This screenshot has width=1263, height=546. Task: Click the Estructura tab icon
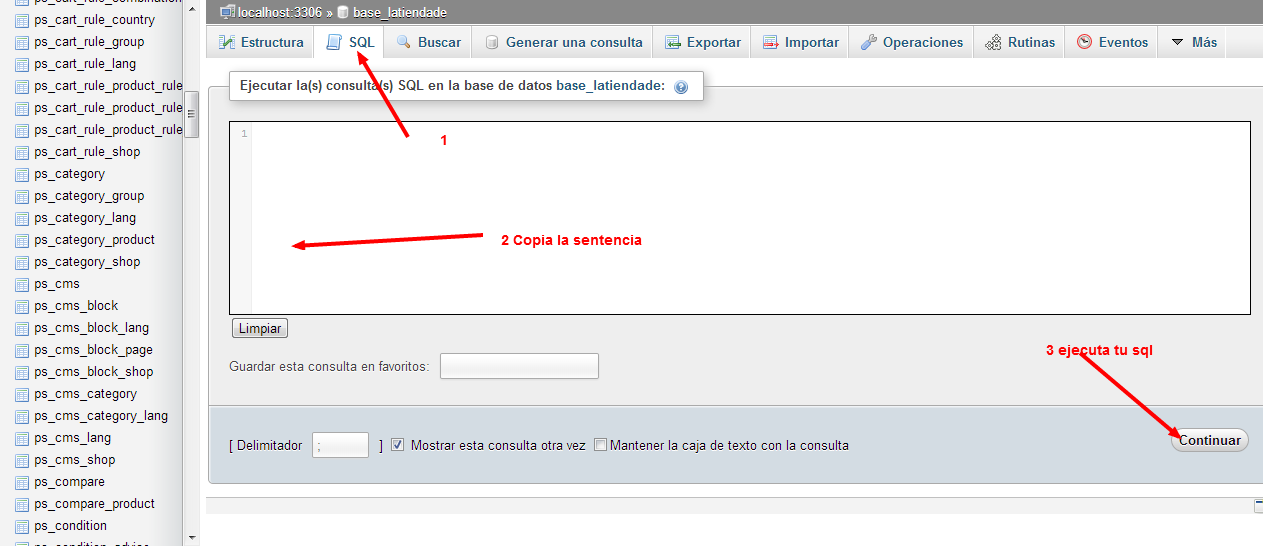point(227,43)
